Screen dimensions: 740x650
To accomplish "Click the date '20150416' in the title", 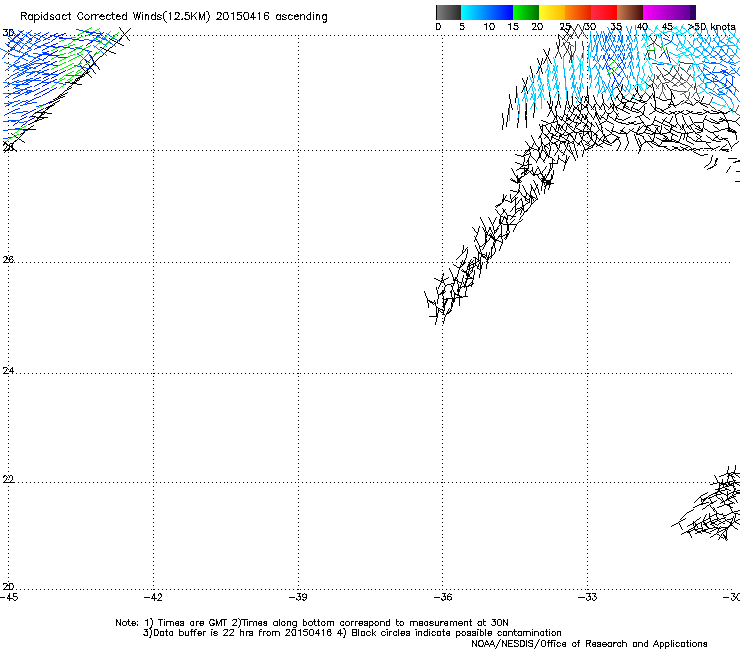I will [243, 17].
